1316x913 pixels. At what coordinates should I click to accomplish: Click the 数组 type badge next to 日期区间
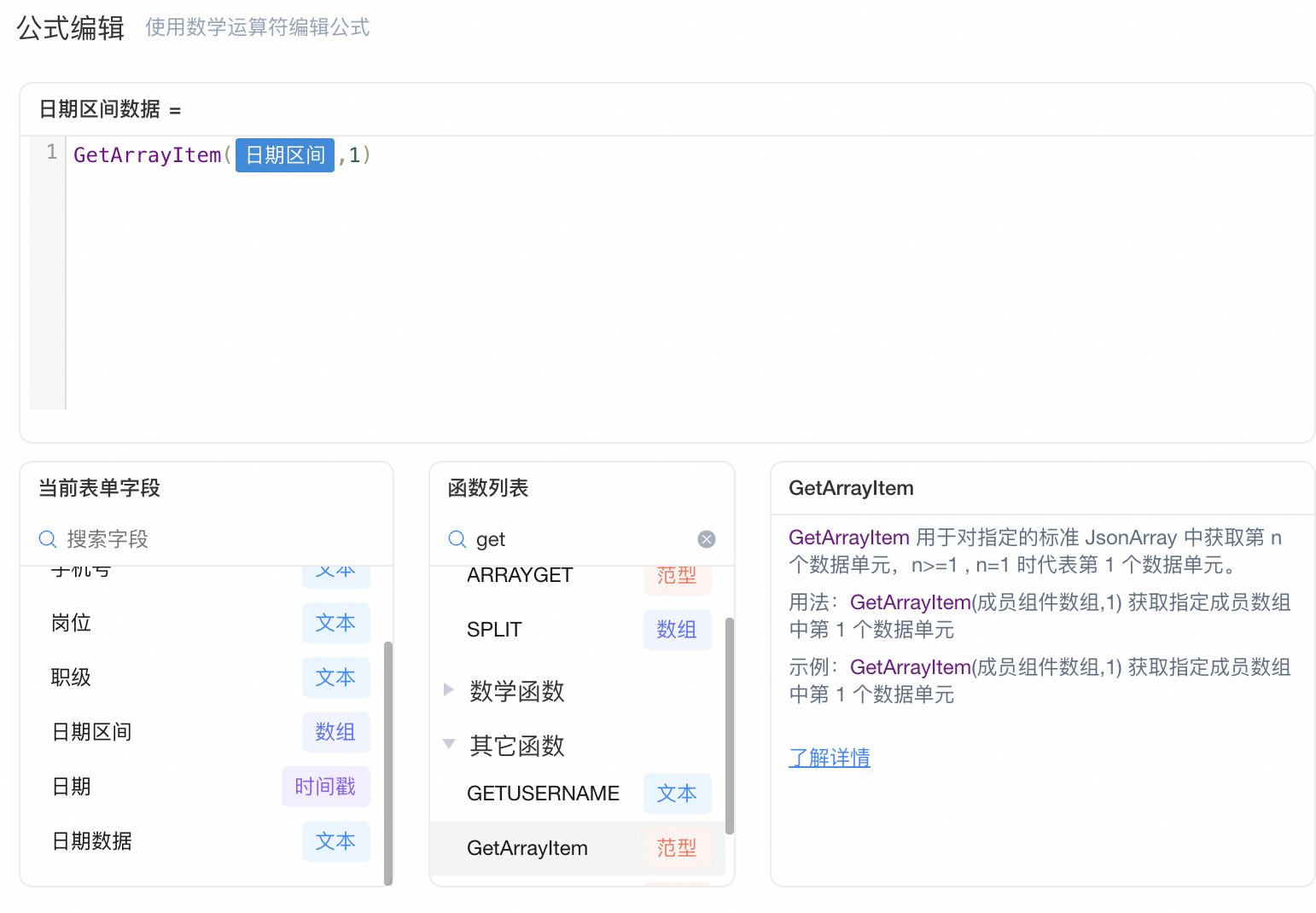click(x=335, y=732)
